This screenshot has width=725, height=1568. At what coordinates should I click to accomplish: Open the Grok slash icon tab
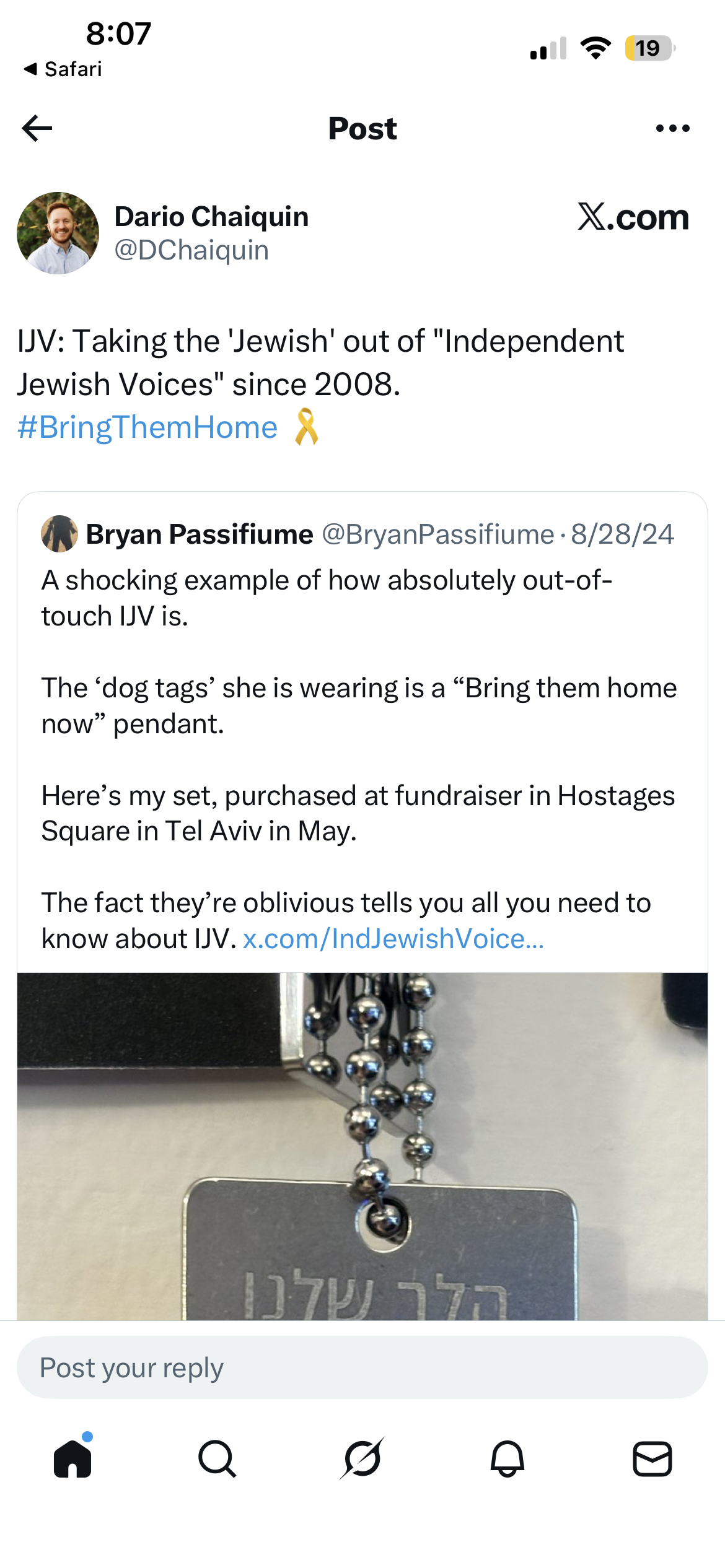click(x=362, y=1458)
